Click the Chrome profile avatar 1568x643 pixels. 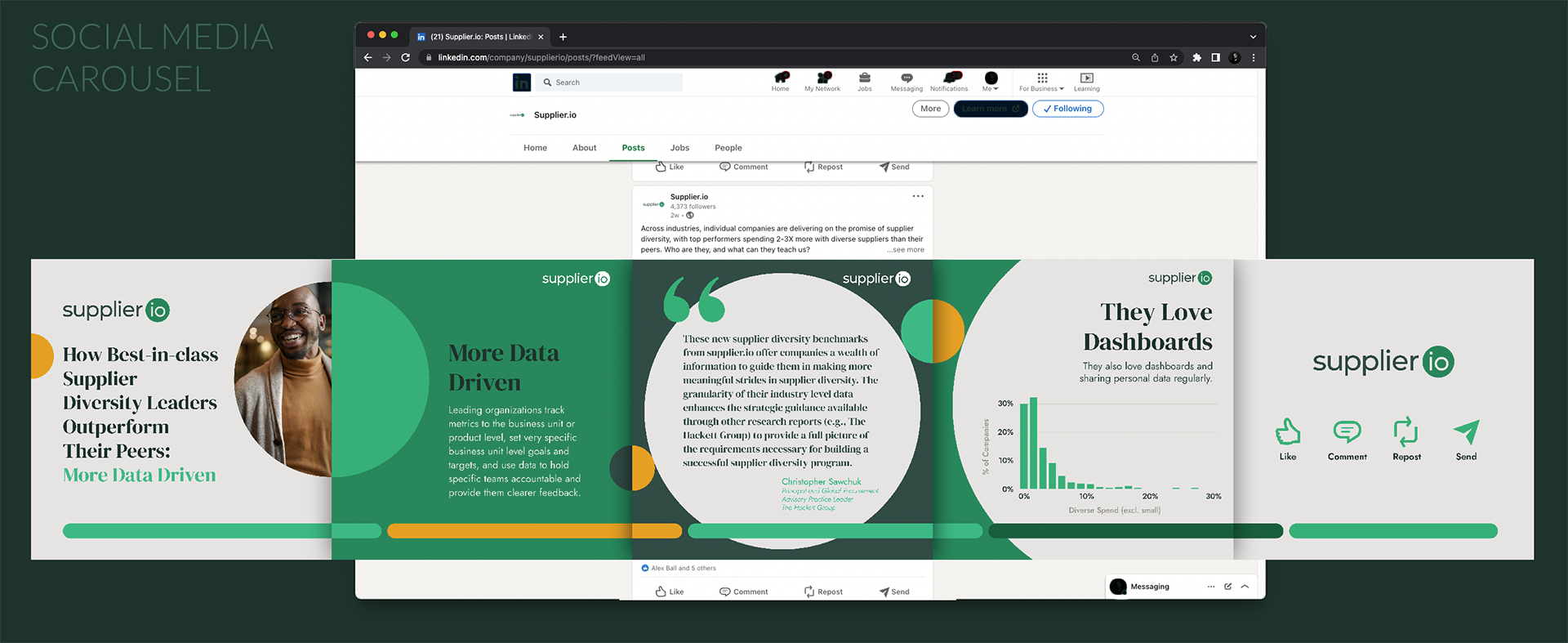point(1235,57)
